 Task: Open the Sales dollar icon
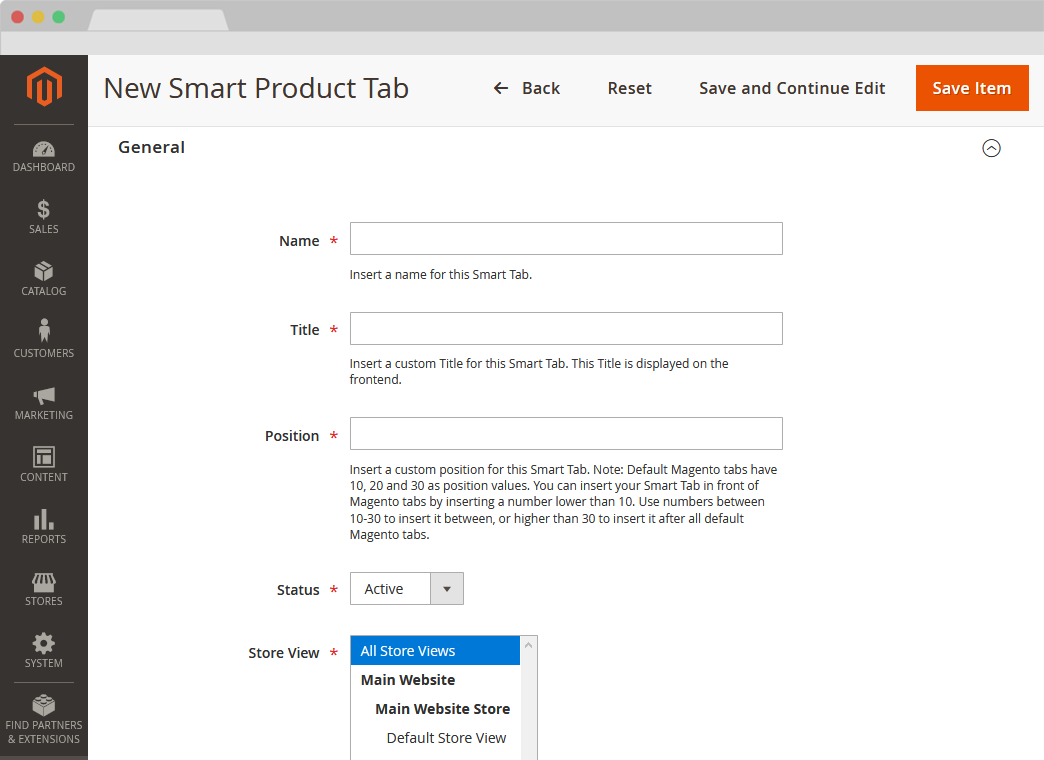(44, 210)
